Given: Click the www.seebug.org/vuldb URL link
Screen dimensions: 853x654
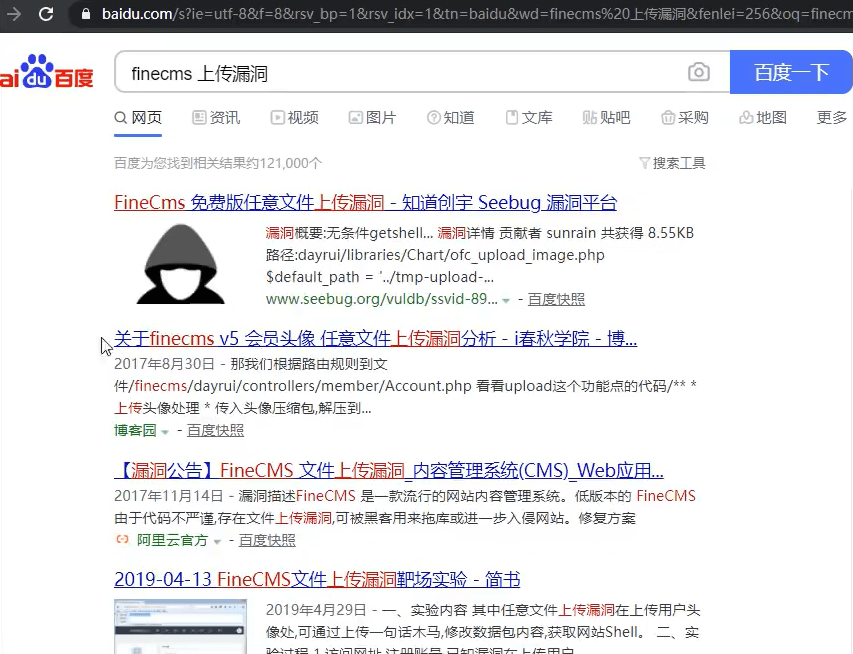Looking at the screenshot, I should (381, 299).
